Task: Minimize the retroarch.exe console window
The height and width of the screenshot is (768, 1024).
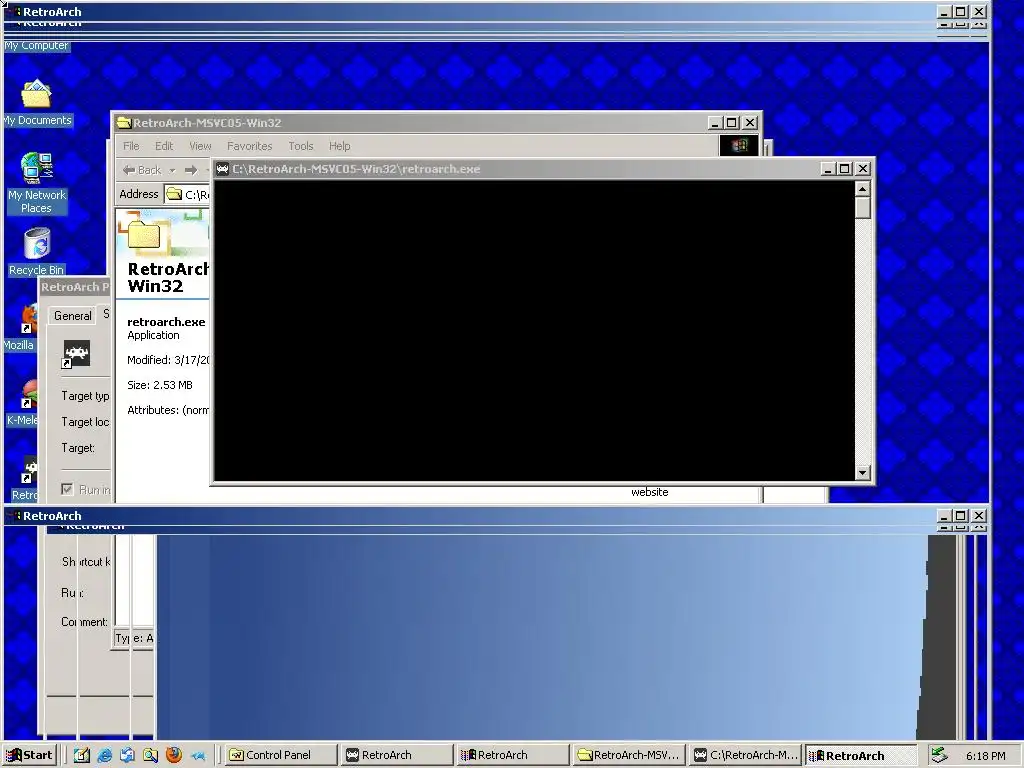Action: pos(828,168)
